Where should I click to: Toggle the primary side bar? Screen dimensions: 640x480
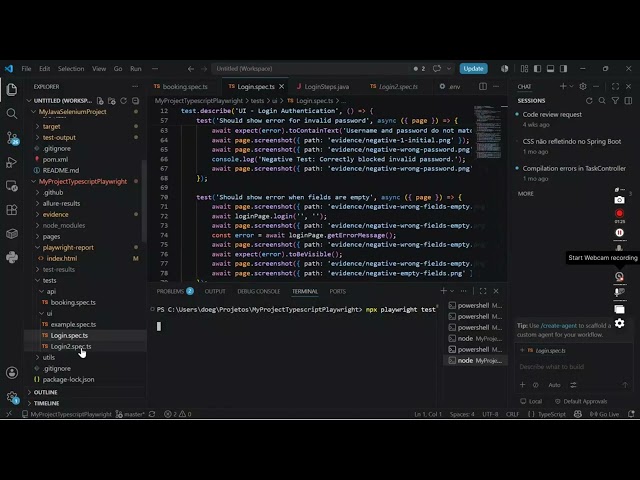pos(538,69)
